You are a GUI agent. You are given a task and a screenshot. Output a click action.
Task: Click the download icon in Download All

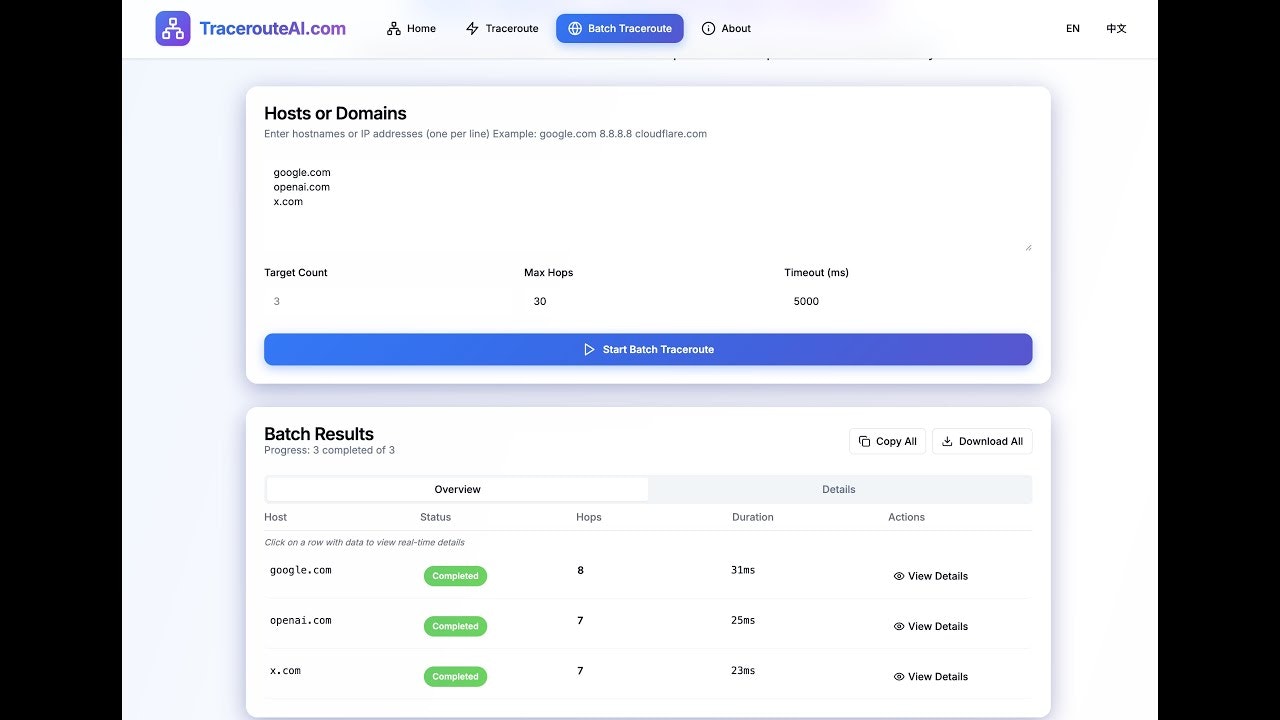pos(947,441)
